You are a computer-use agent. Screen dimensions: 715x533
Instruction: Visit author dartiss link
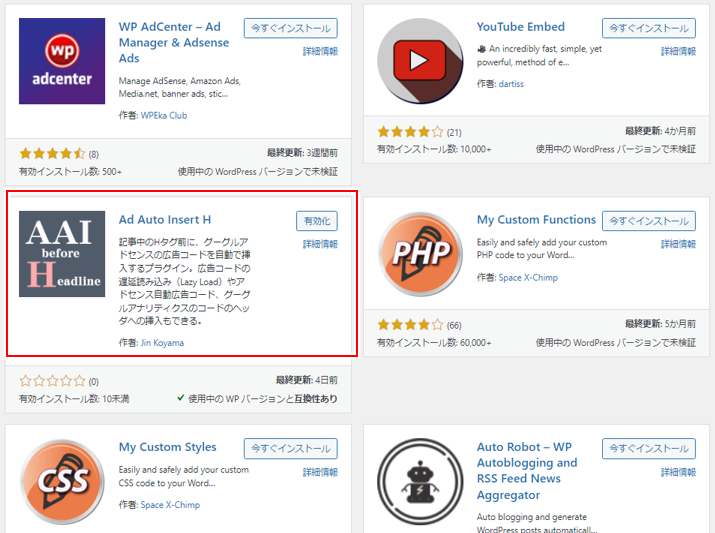tap(511, 84)
